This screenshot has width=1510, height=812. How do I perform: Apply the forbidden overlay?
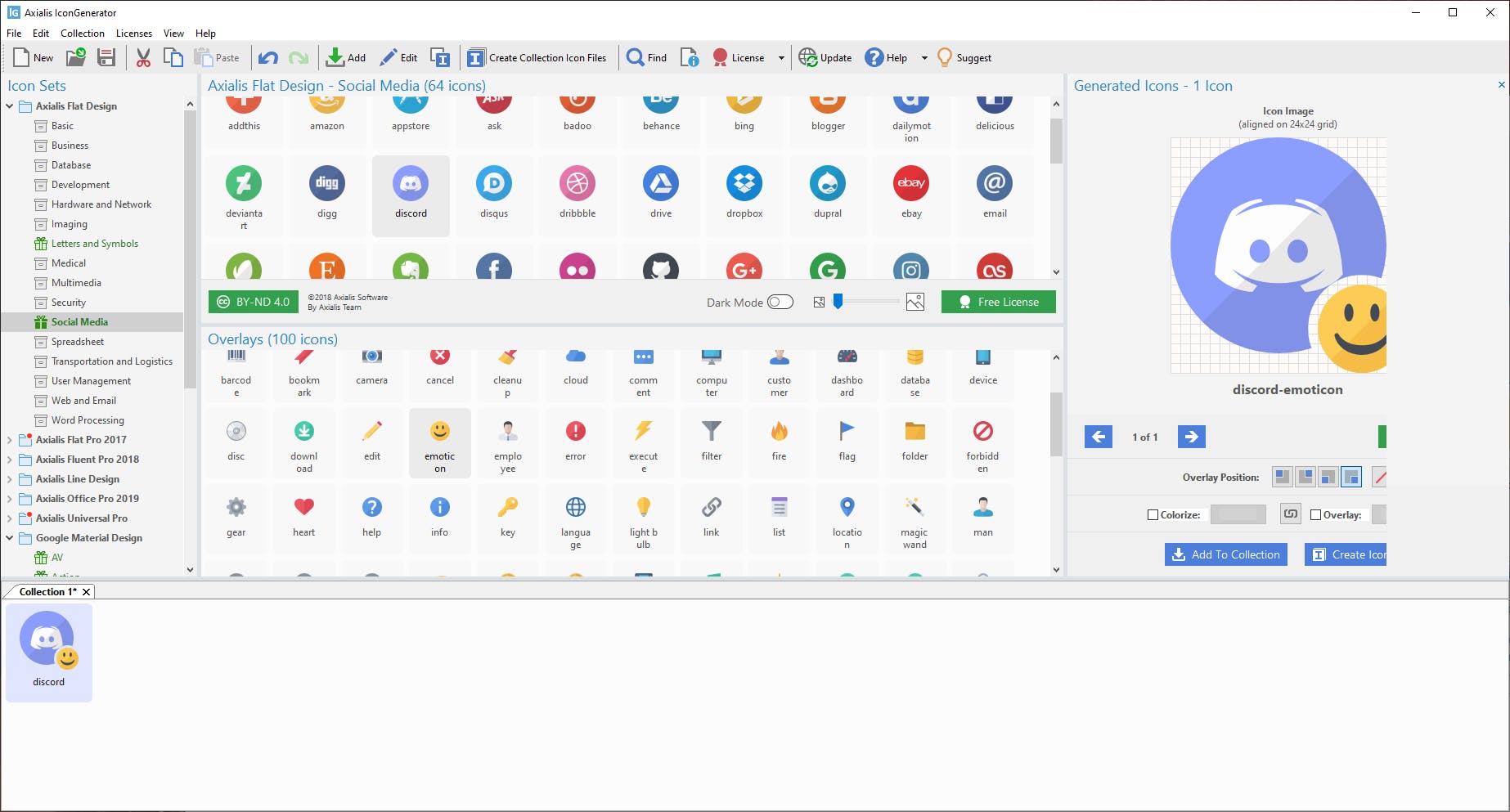[983, 443]
